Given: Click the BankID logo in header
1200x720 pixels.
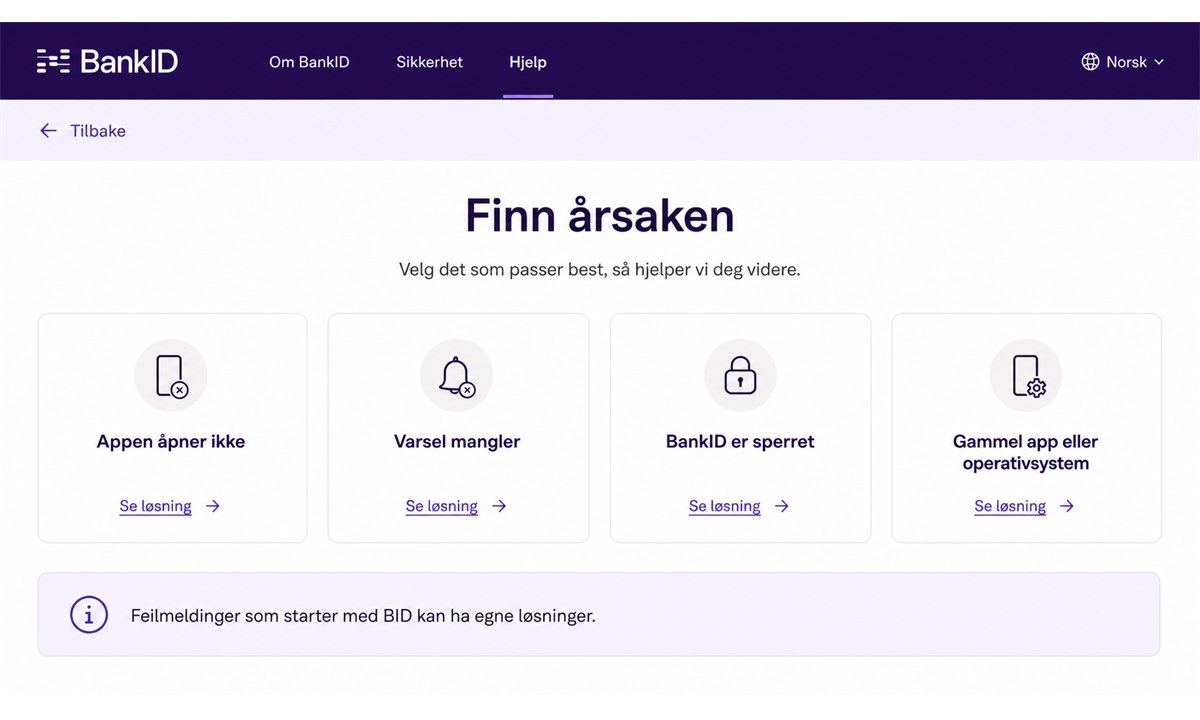Looking at the screenshot, I should tap(107, 61).
